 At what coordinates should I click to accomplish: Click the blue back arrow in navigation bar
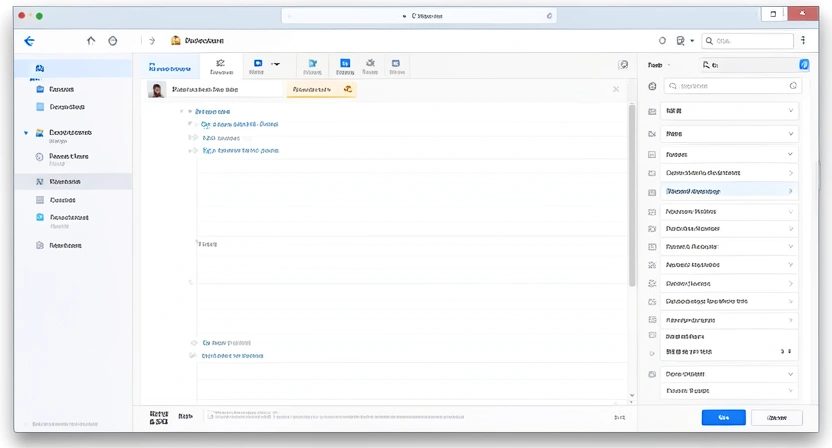point(29,41)
